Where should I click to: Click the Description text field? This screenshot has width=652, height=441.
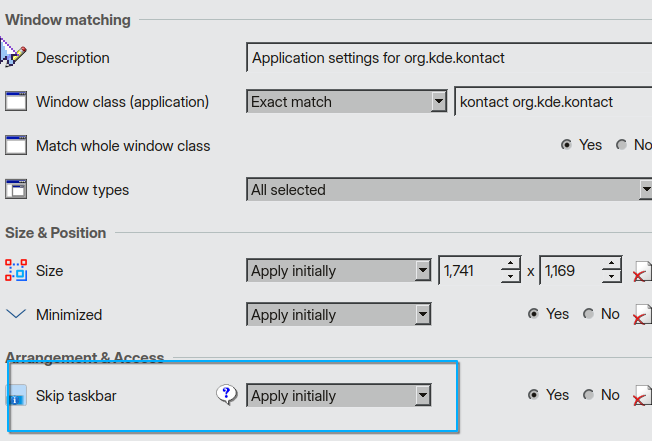coord(449,57)
